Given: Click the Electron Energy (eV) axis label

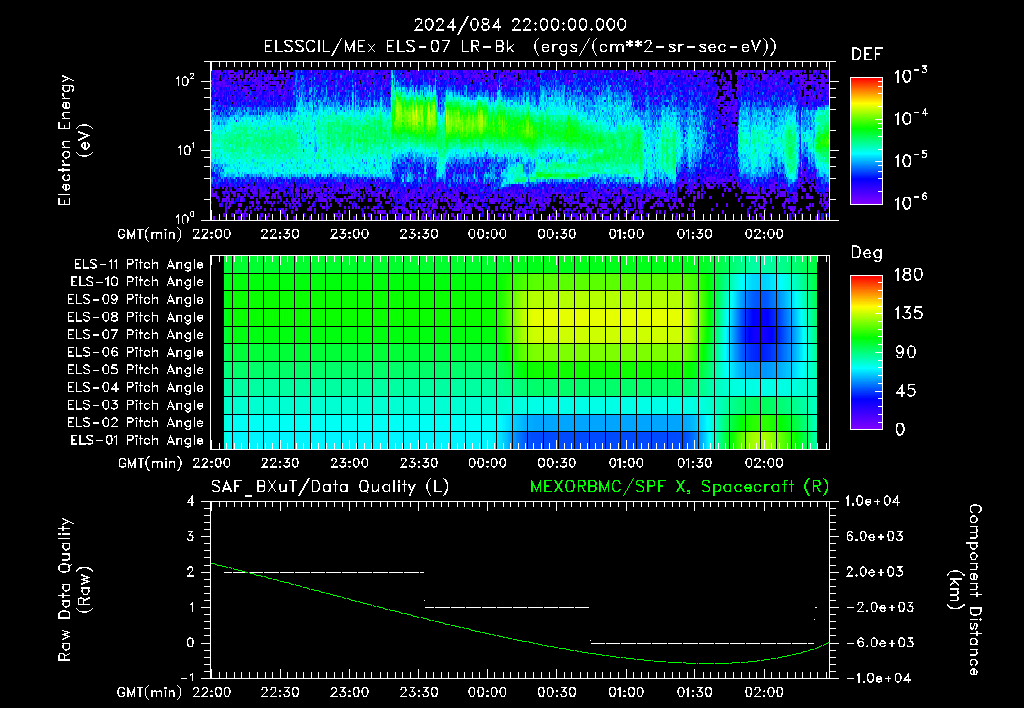Looking at the screenshot, I should click(74, 140).
